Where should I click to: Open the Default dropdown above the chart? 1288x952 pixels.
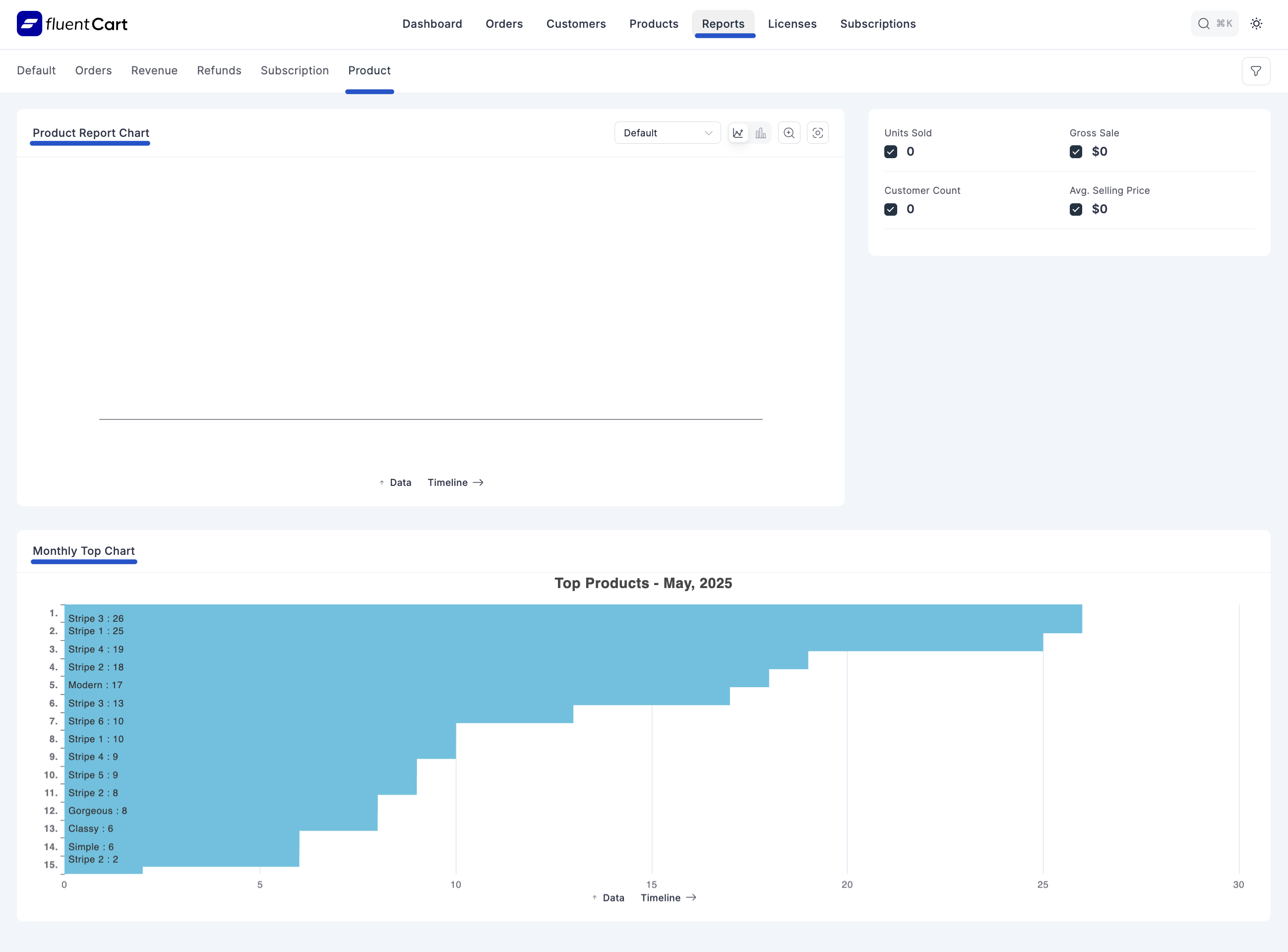click(668, 132)
